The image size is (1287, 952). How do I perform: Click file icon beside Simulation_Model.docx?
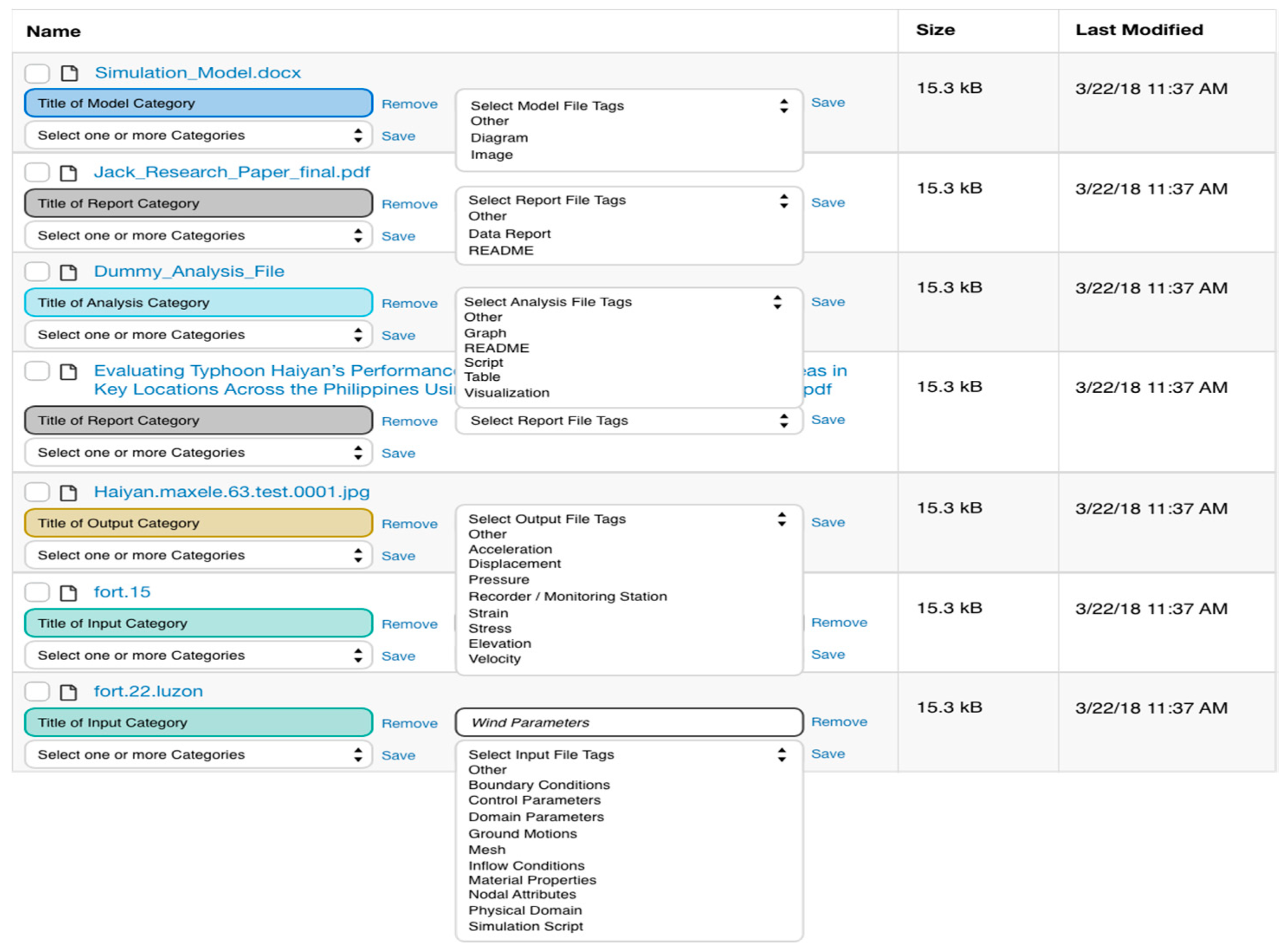pos(70,73)
